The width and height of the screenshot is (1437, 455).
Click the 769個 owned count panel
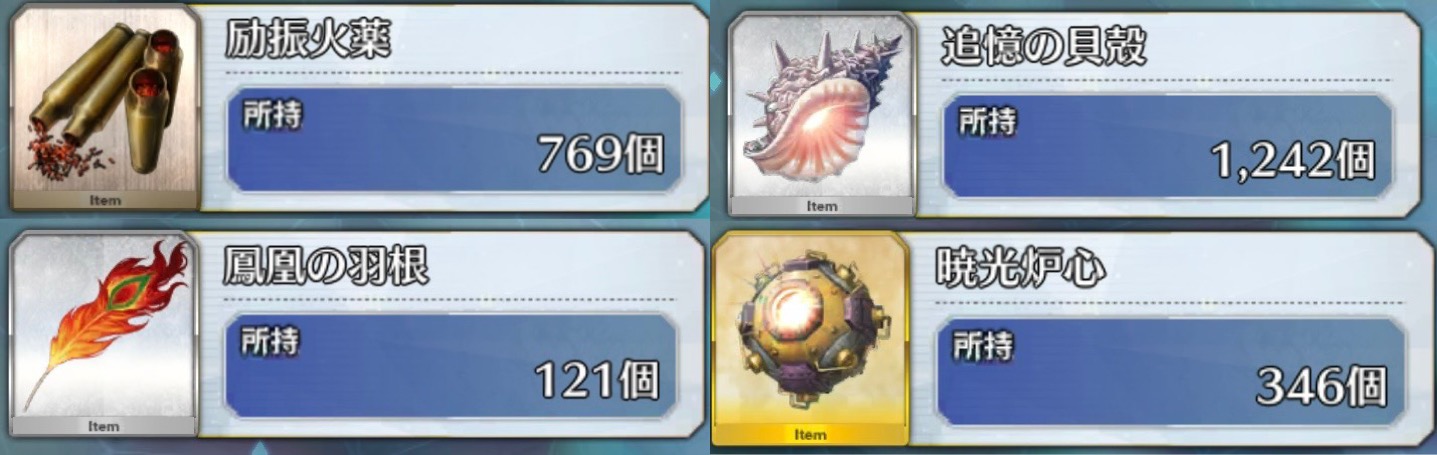click(454, 139)
